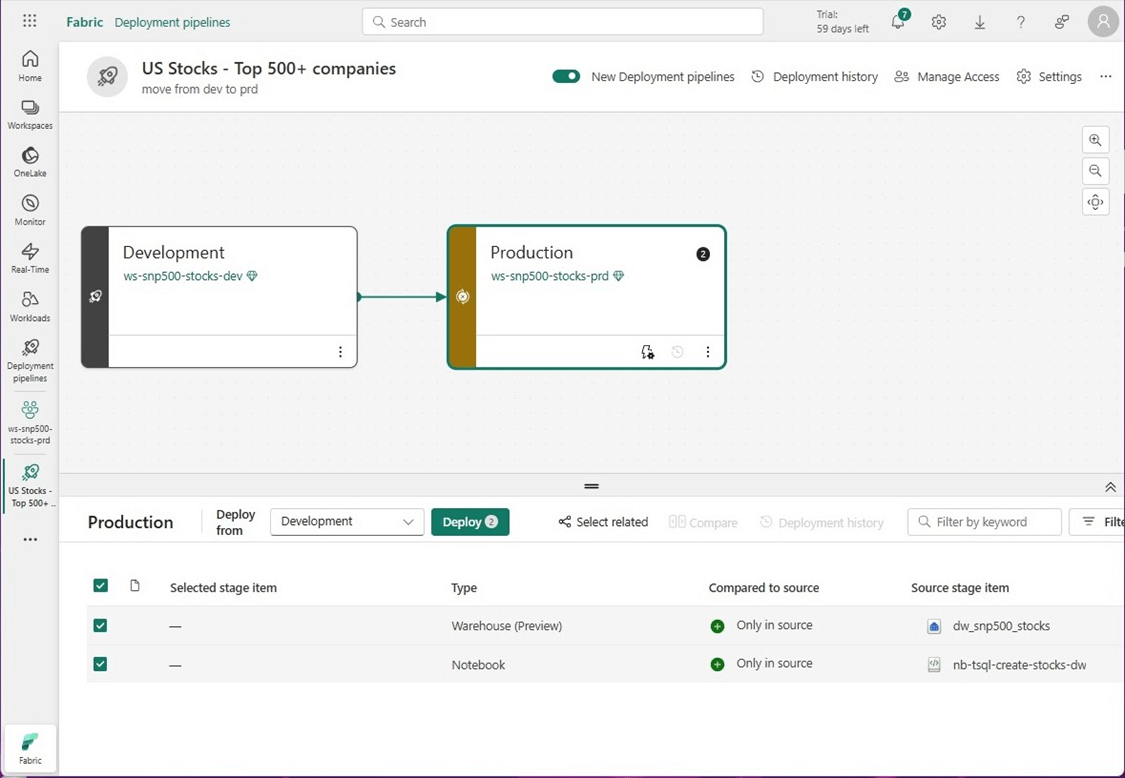
Task: Sort by Selected stage item column
Action: coord(223,587)
